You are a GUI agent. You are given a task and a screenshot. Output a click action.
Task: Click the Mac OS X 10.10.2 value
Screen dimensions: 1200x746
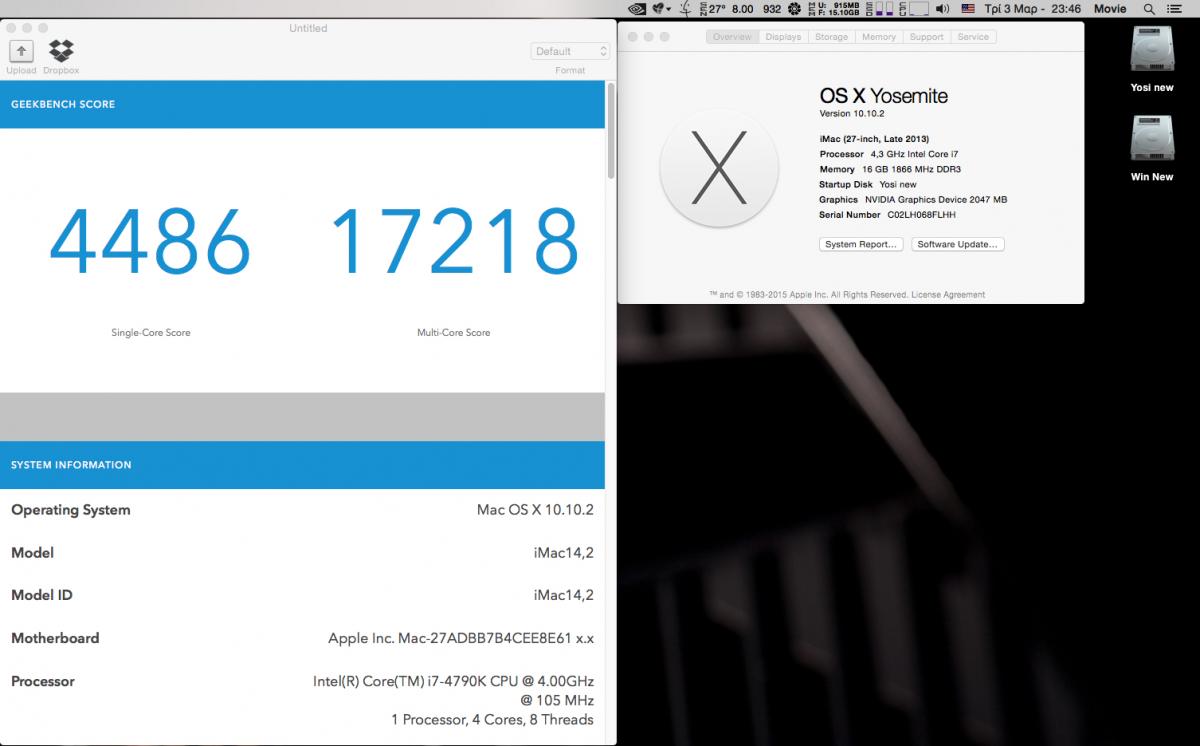click(x=535, y=509)
